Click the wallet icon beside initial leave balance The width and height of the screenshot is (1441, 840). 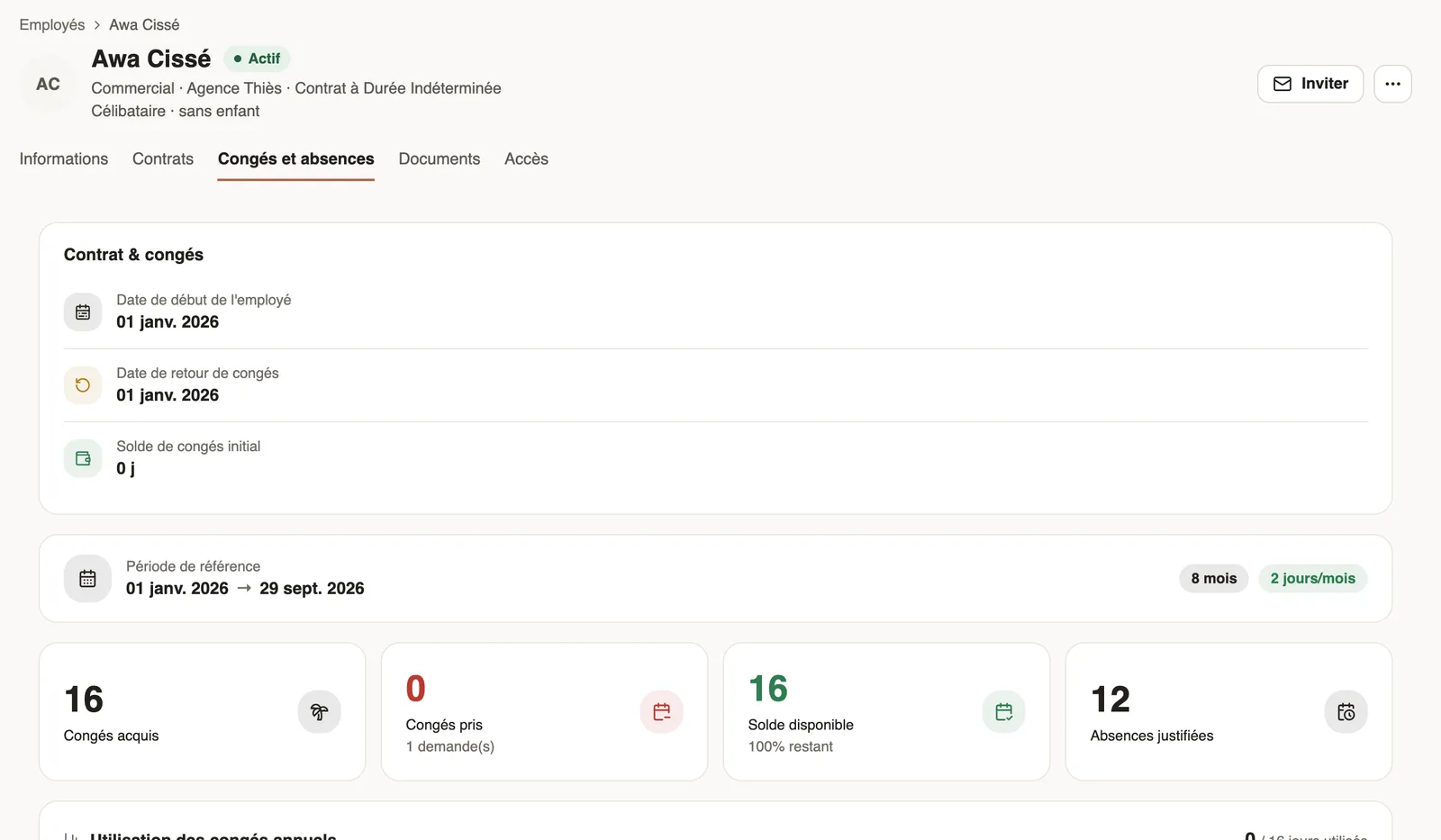point(83,458)
